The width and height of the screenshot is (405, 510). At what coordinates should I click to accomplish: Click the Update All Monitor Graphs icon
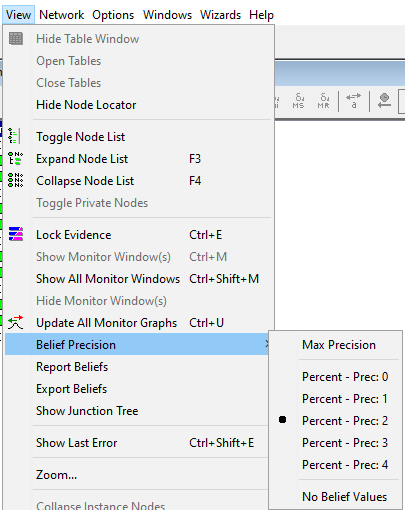(x=16, y=322)
